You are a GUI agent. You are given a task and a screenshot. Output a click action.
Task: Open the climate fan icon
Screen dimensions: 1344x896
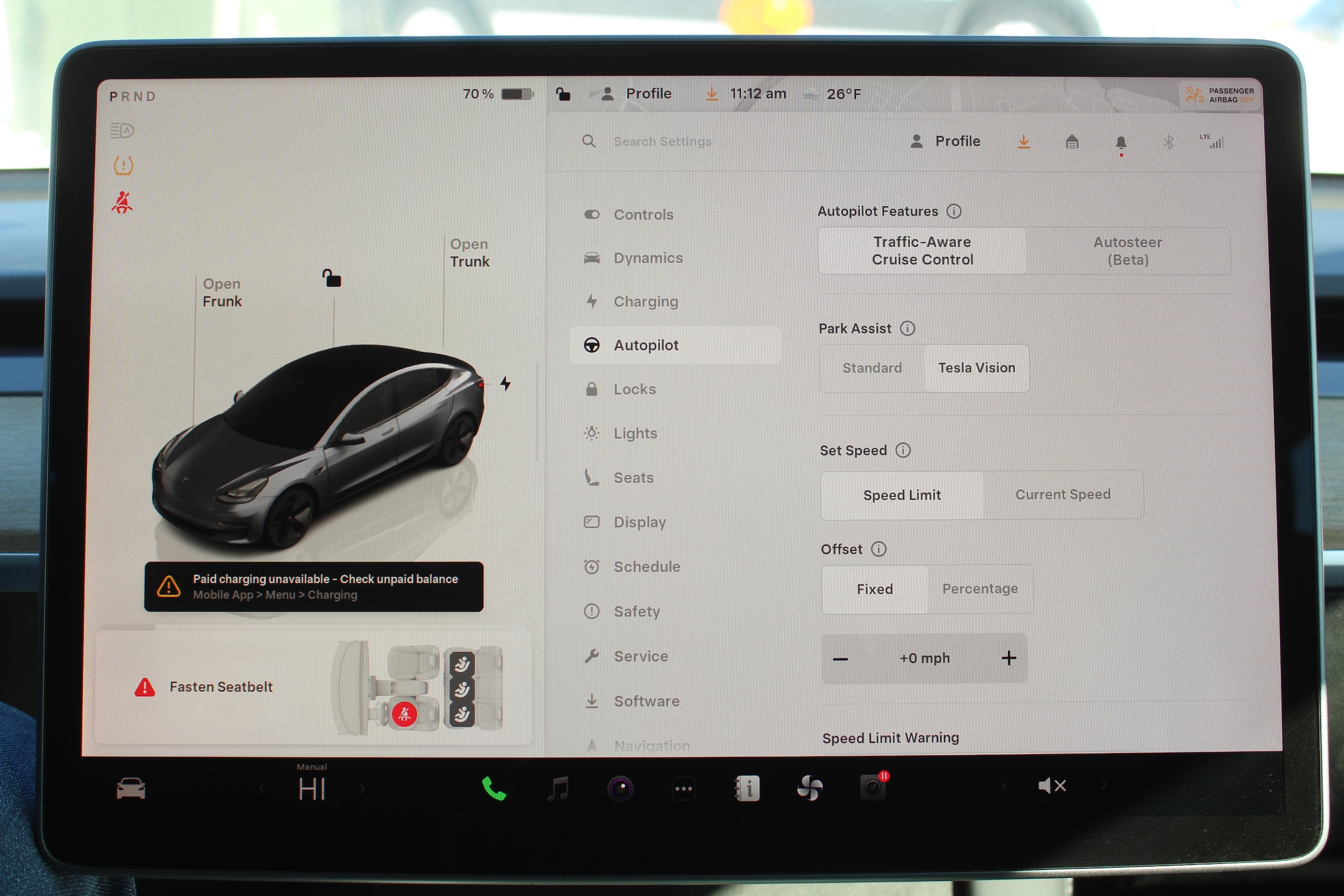(x=810, y=789)
